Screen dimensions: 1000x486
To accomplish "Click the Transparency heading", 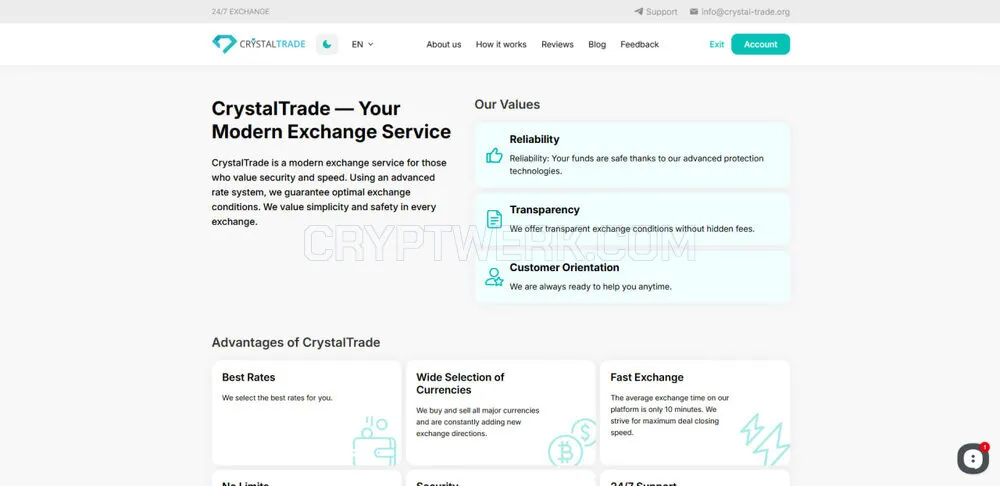I will (x=545, y=209).
